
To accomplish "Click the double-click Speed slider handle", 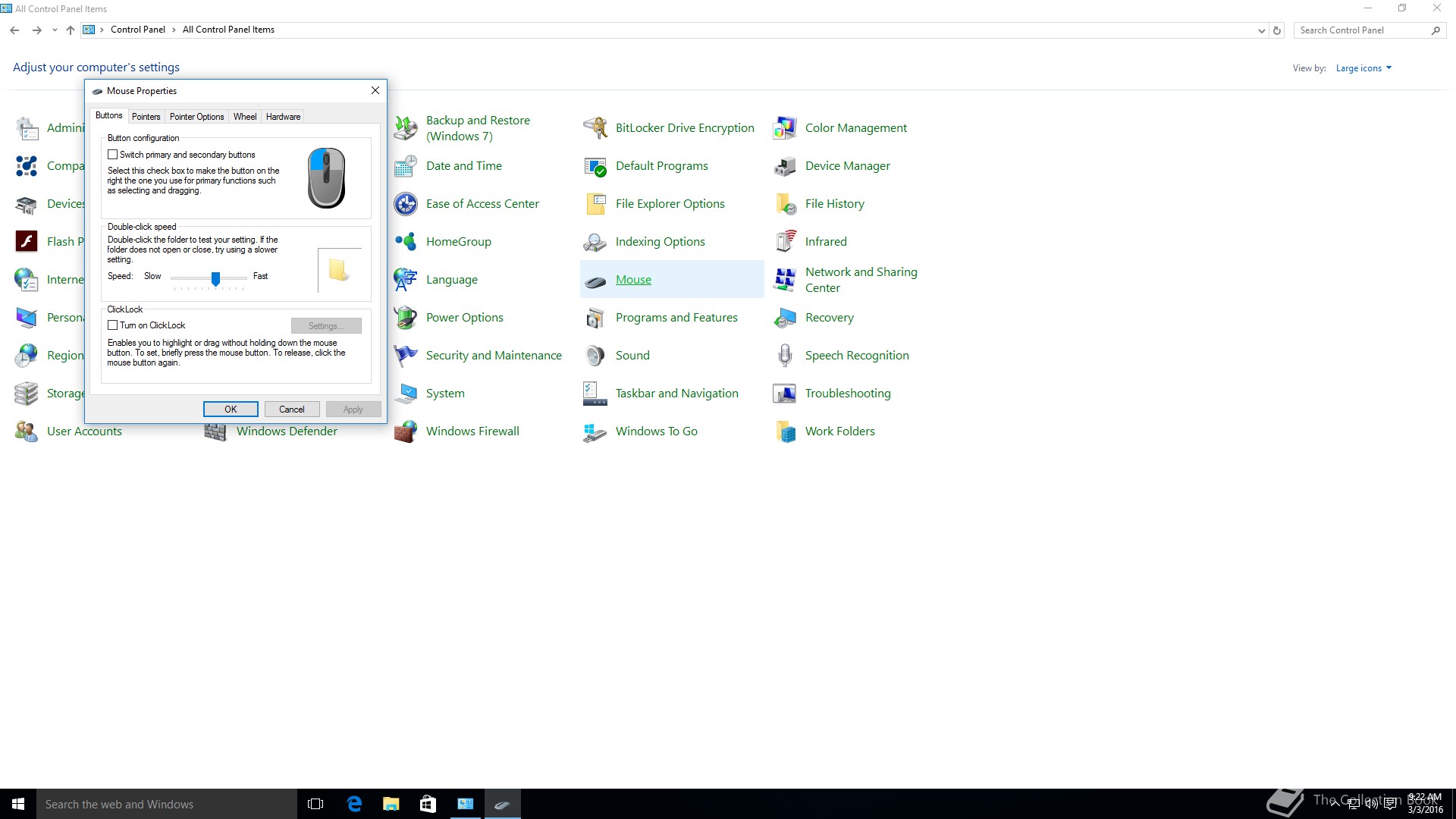I will [x=216, y=279].
